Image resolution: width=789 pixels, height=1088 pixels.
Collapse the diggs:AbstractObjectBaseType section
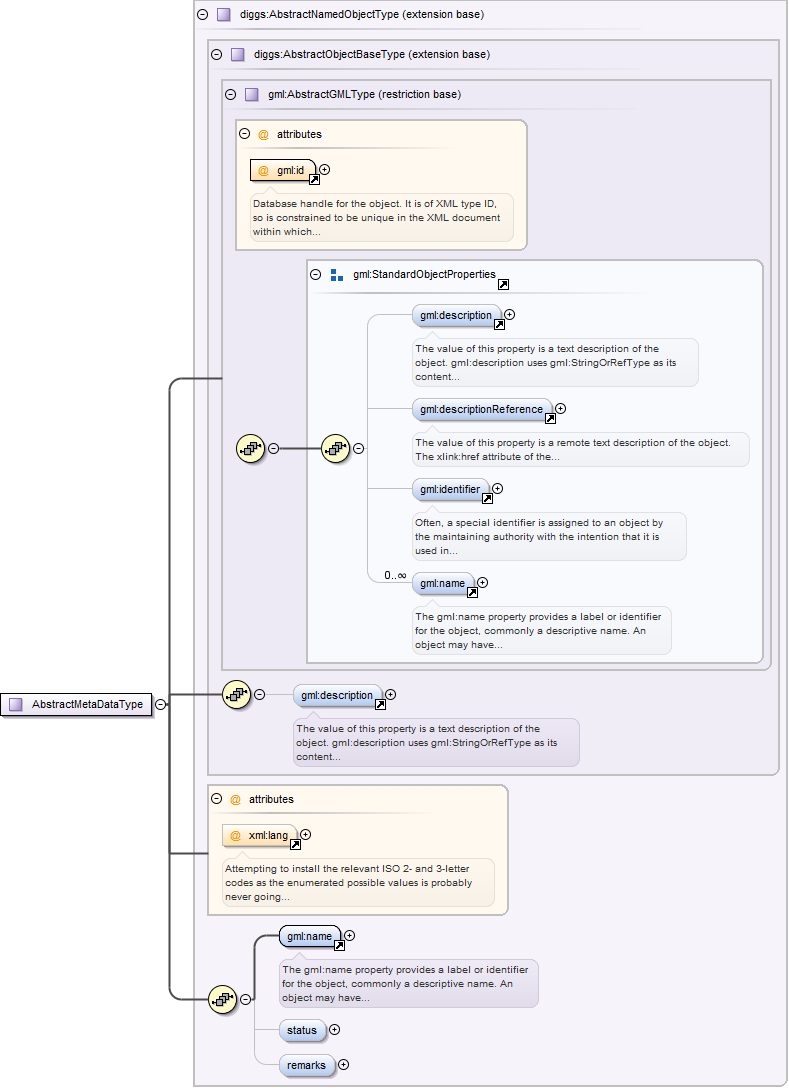coord(217,55)
